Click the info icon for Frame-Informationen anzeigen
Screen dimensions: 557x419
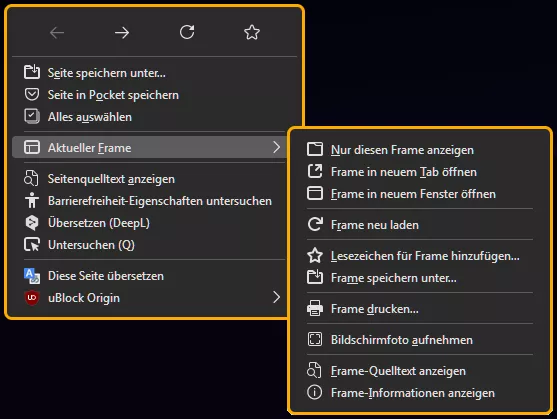point(315,392)
